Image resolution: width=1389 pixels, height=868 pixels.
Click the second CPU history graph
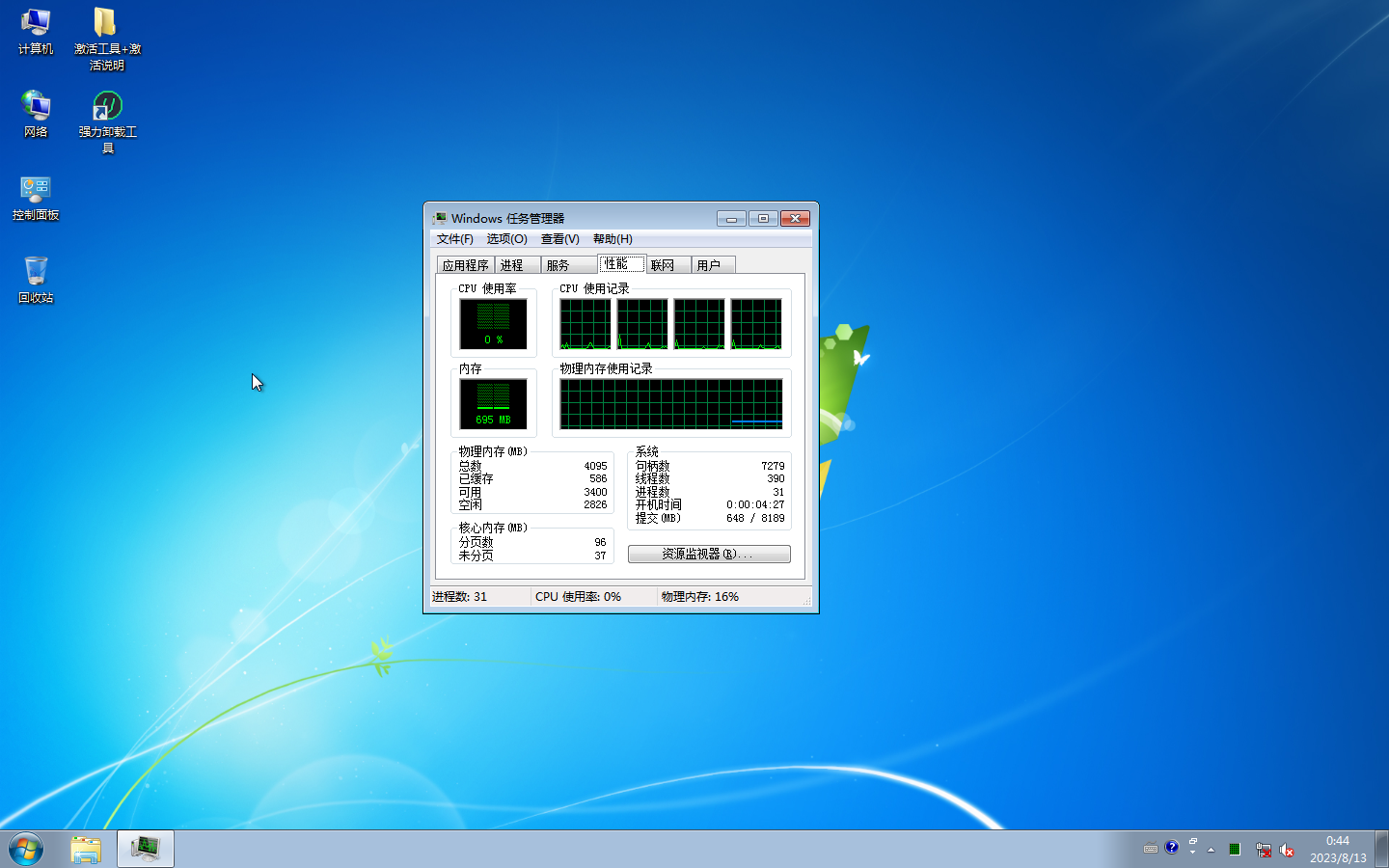tap(642, 323)
